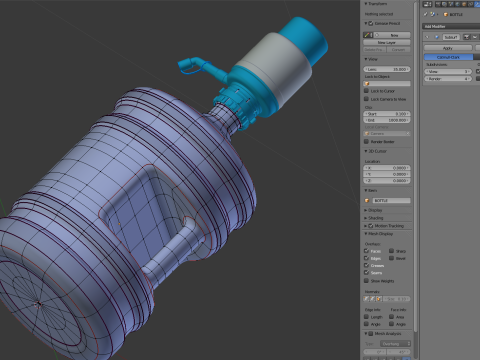Image resolution: width=480 pixels, height=360 pixels.
Task: Collapse the Subsurf modifier panel arrow
Action: coord(427,37)
